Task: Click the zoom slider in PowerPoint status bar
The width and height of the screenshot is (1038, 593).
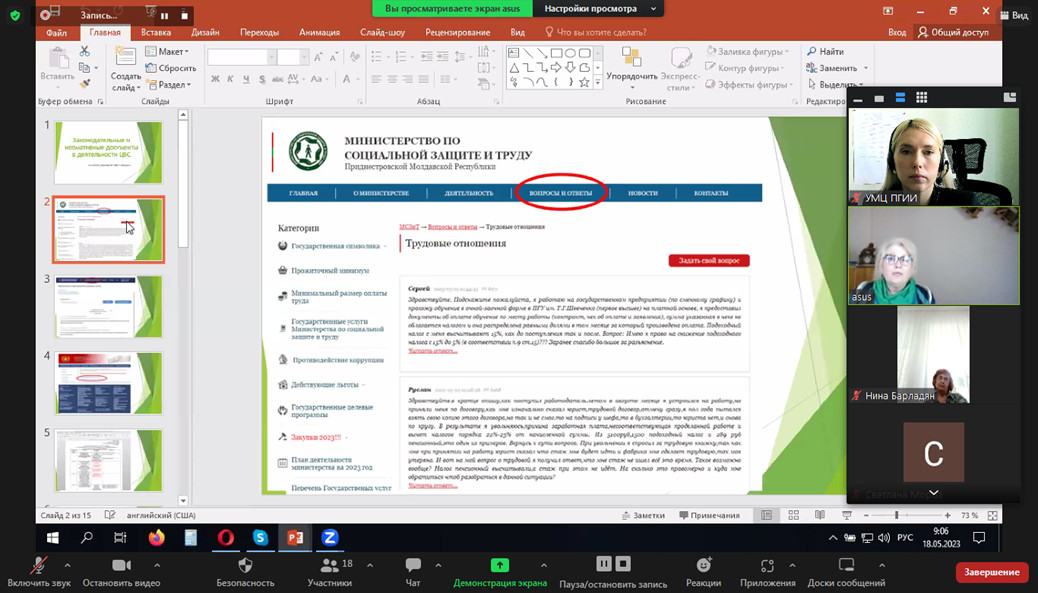Action: click(896, 516)
